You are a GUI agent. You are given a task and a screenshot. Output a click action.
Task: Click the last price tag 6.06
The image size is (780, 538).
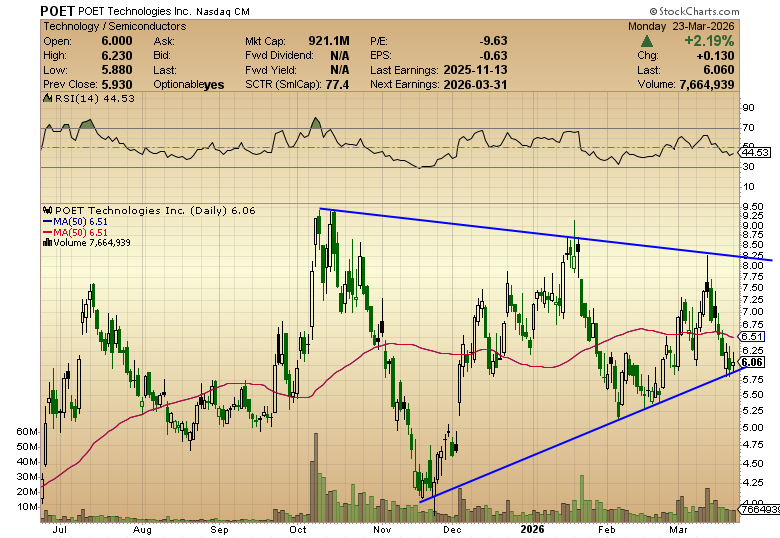pos(752,362)
